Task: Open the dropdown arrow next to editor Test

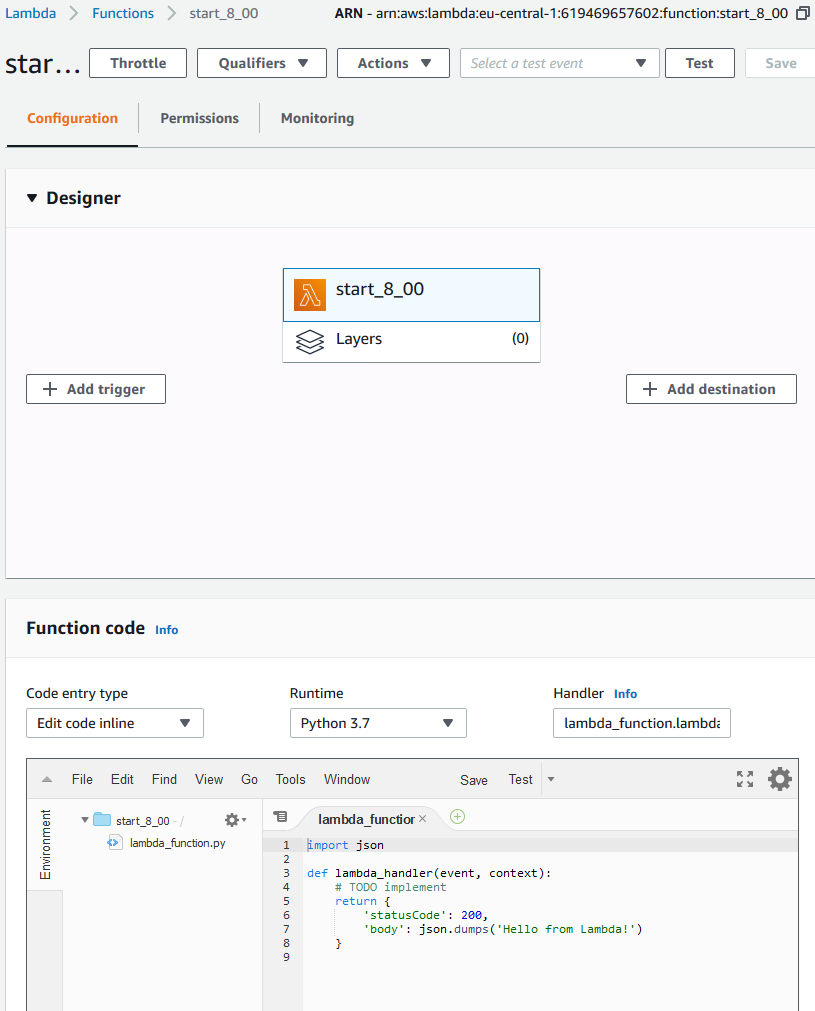Action: [551, 780]
